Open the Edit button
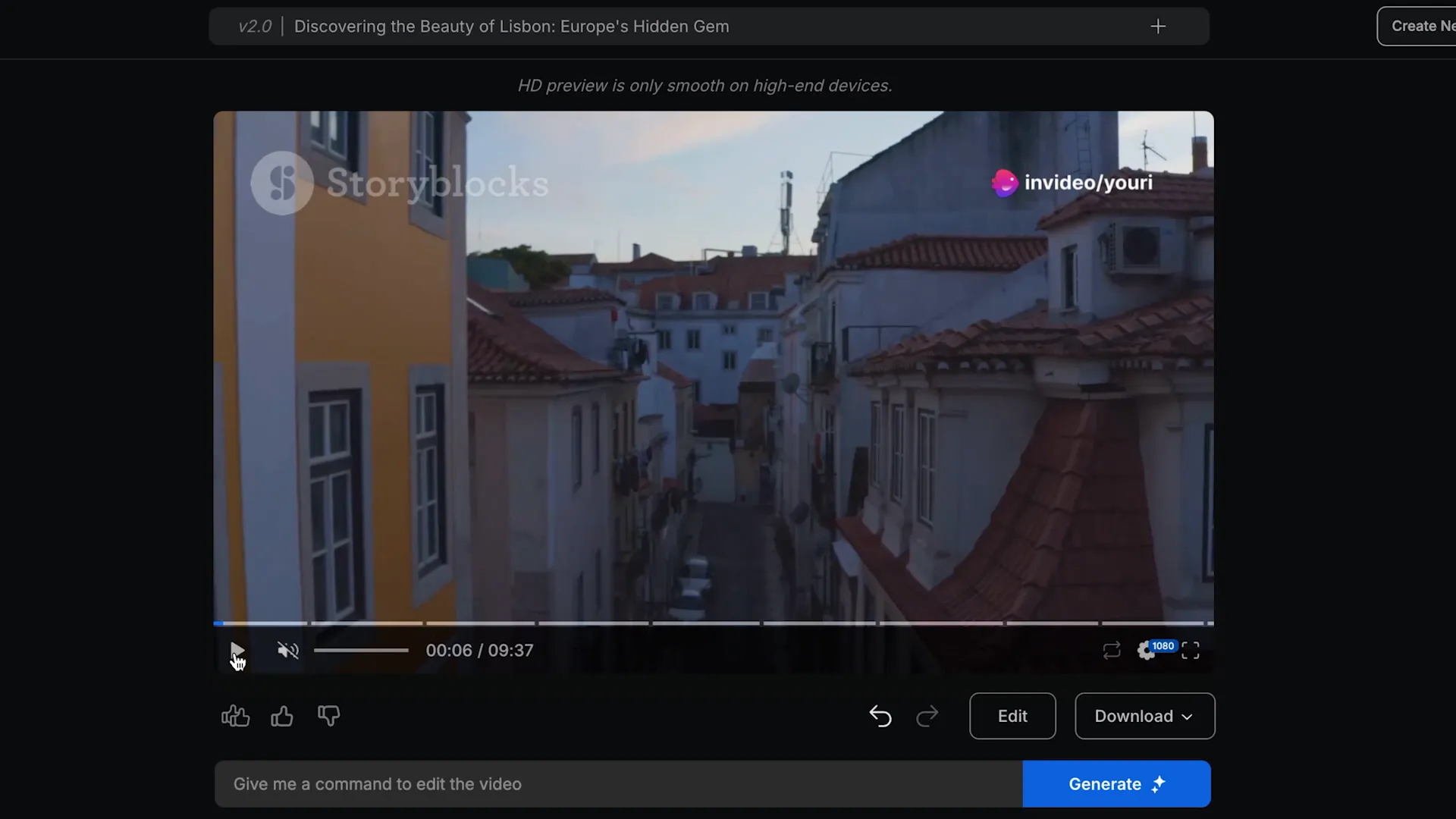This screenshot has height=819, width=1456. 1012,716
